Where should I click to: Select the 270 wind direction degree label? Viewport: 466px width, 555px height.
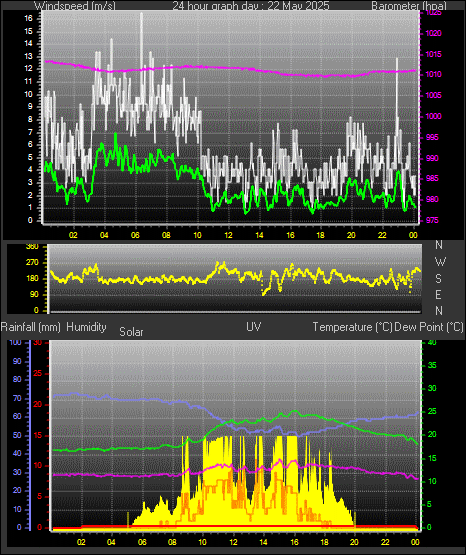coord(33,263)
